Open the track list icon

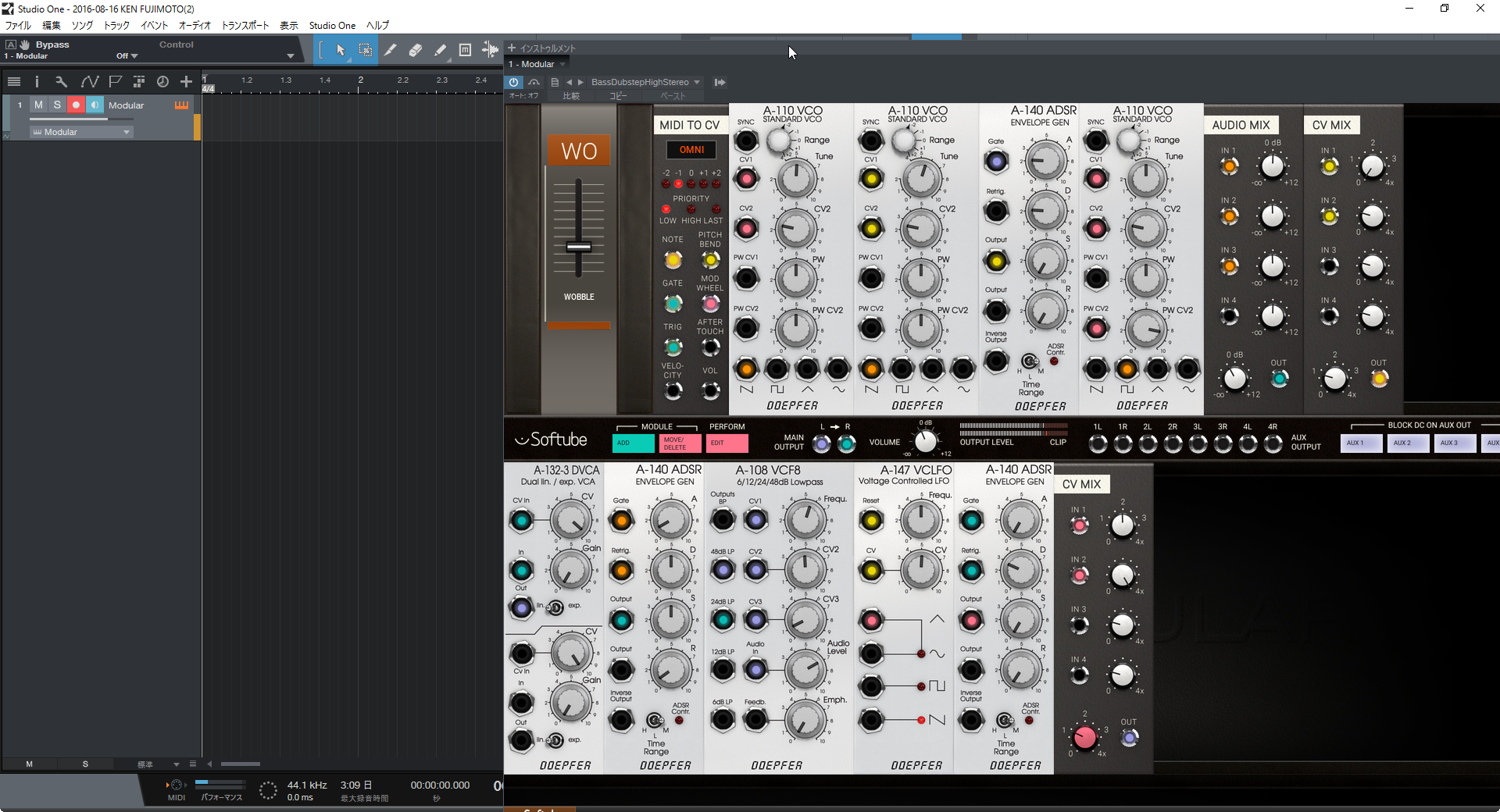[14, 81]
